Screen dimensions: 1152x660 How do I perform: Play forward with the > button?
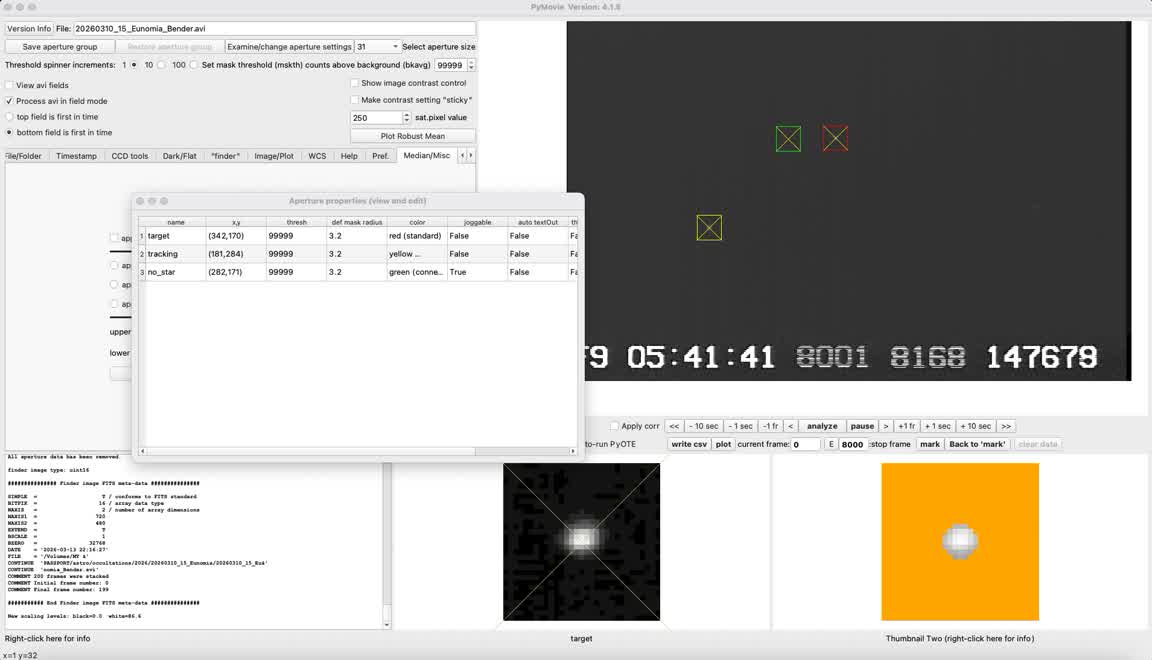click(x=885, y=426)
